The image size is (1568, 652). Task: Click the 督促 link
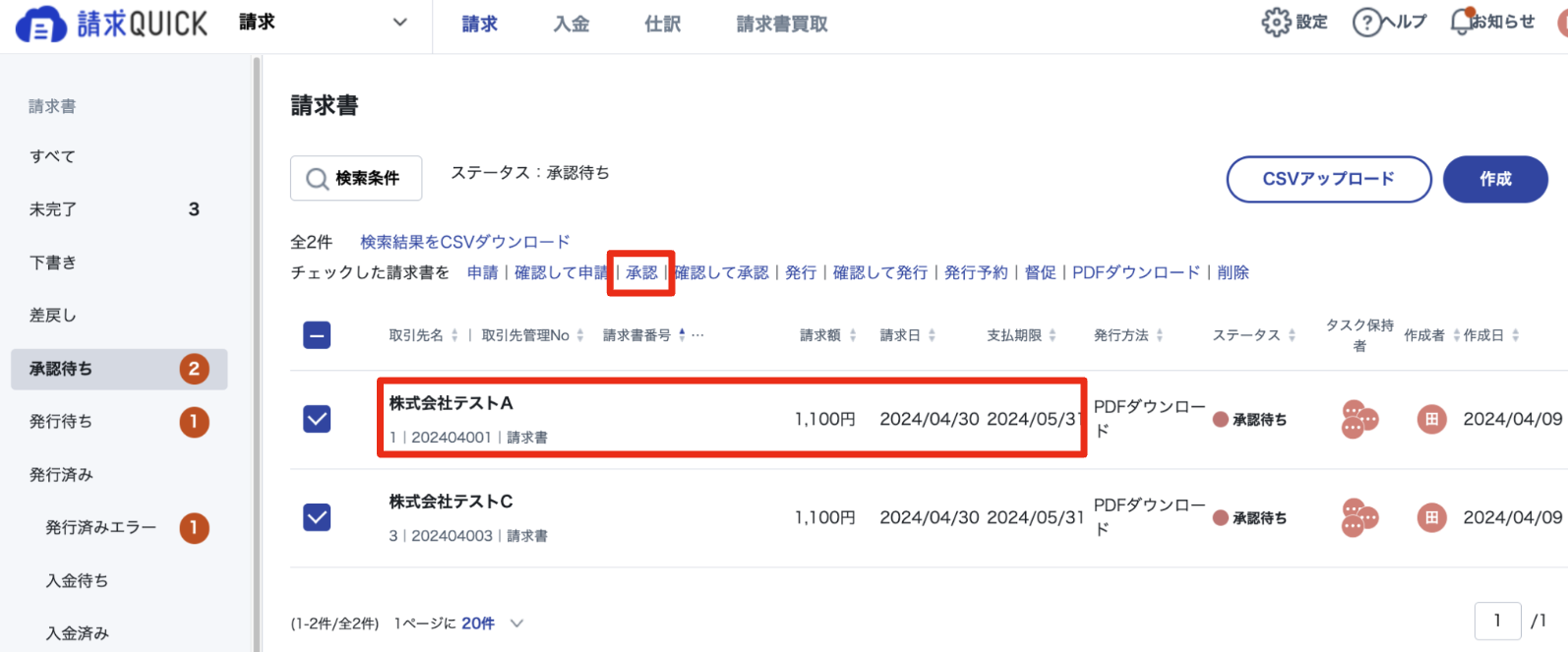click(x=1040, y=272)
